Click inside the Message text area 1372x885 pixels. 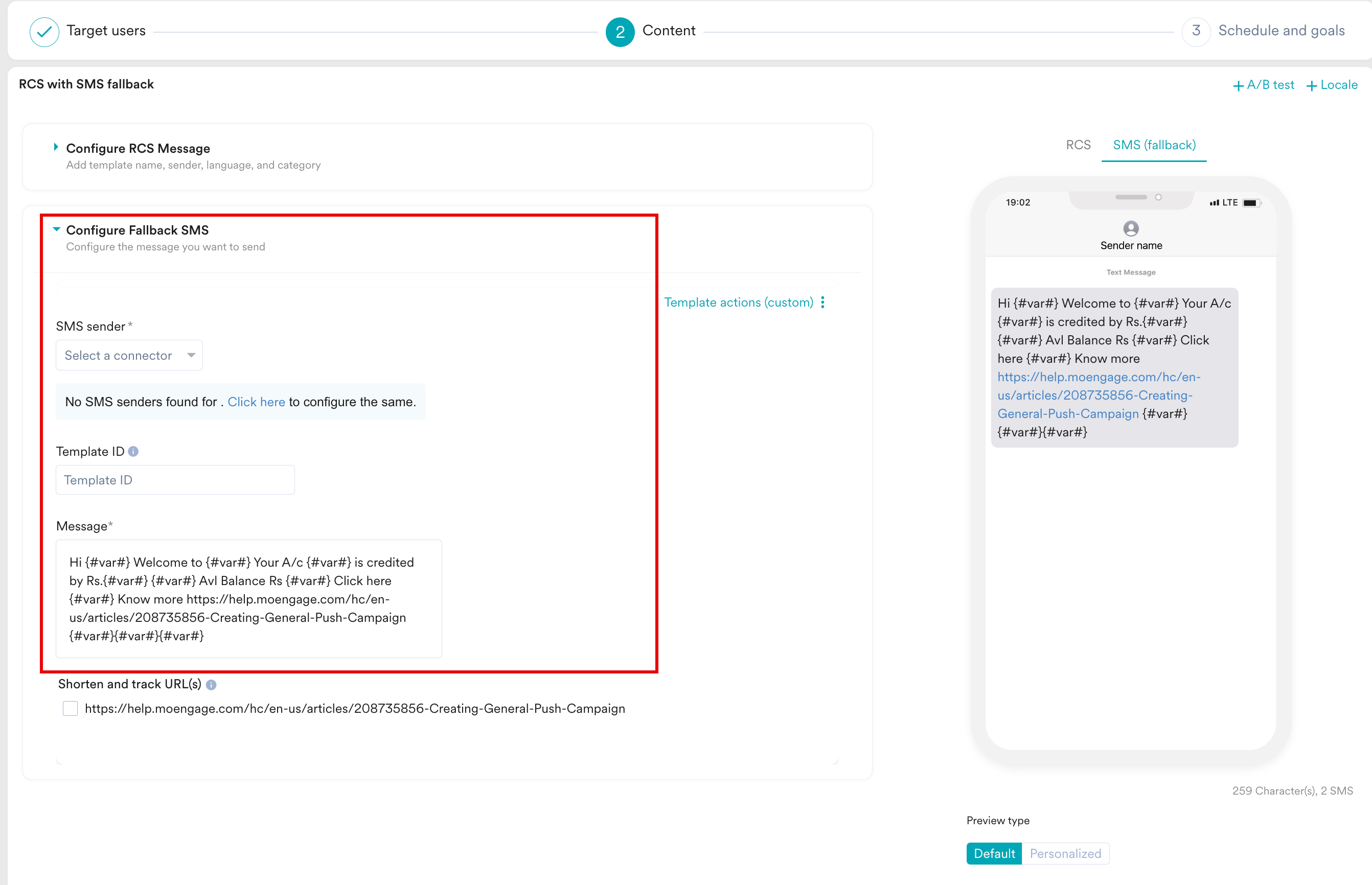(248, 599)
